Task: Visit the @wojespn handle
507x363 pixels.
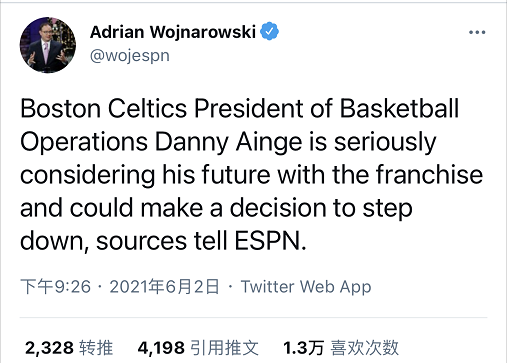Action: [130, 56]
